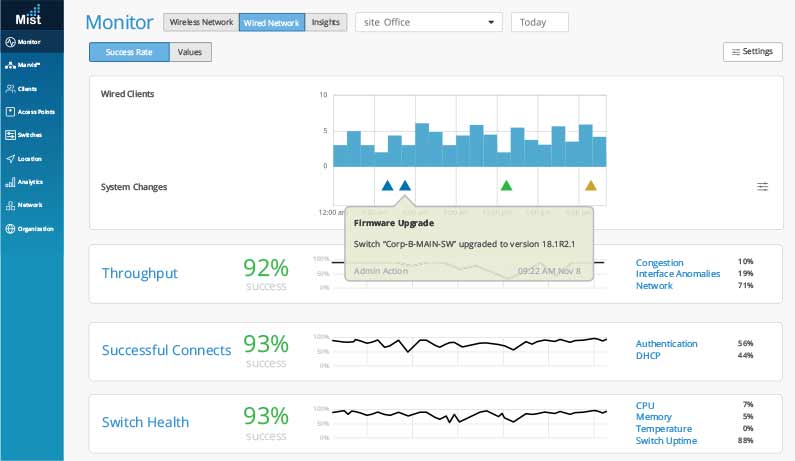
Task: Open the Today date range selector
Action: [539, 22]
